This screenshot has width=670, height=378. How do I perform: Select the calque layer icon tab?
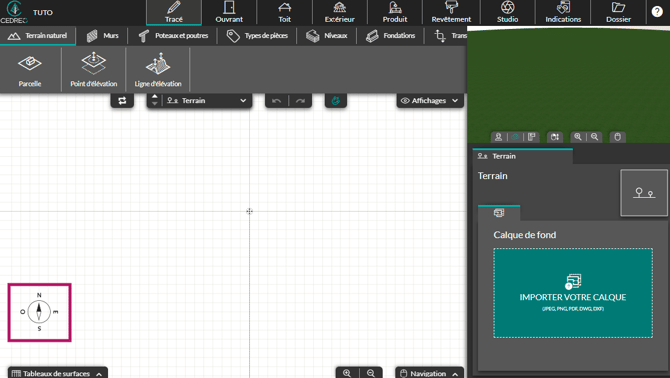point(499,213)
